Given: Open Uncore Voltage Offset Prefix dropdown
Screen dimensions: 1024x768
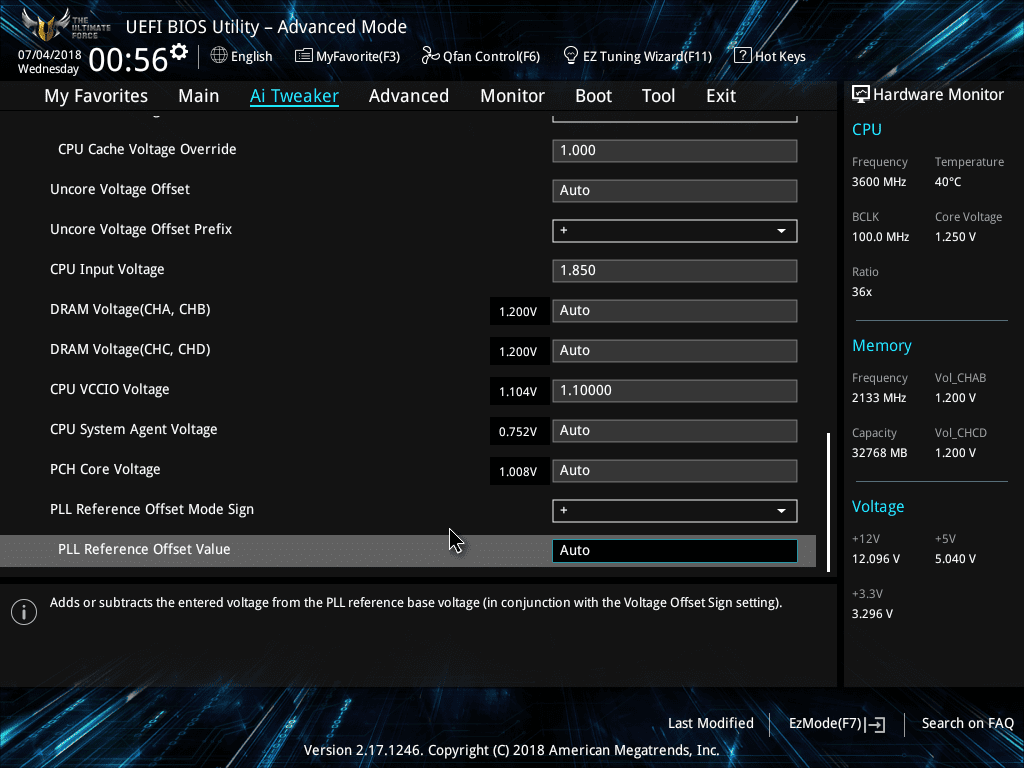Looking at the screenshot, I should point(675,231).
